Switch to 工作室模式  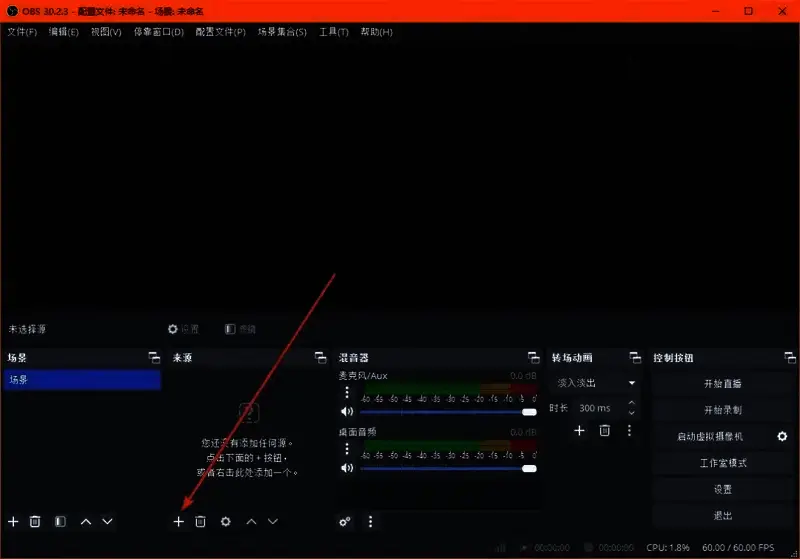click(722, 463)
